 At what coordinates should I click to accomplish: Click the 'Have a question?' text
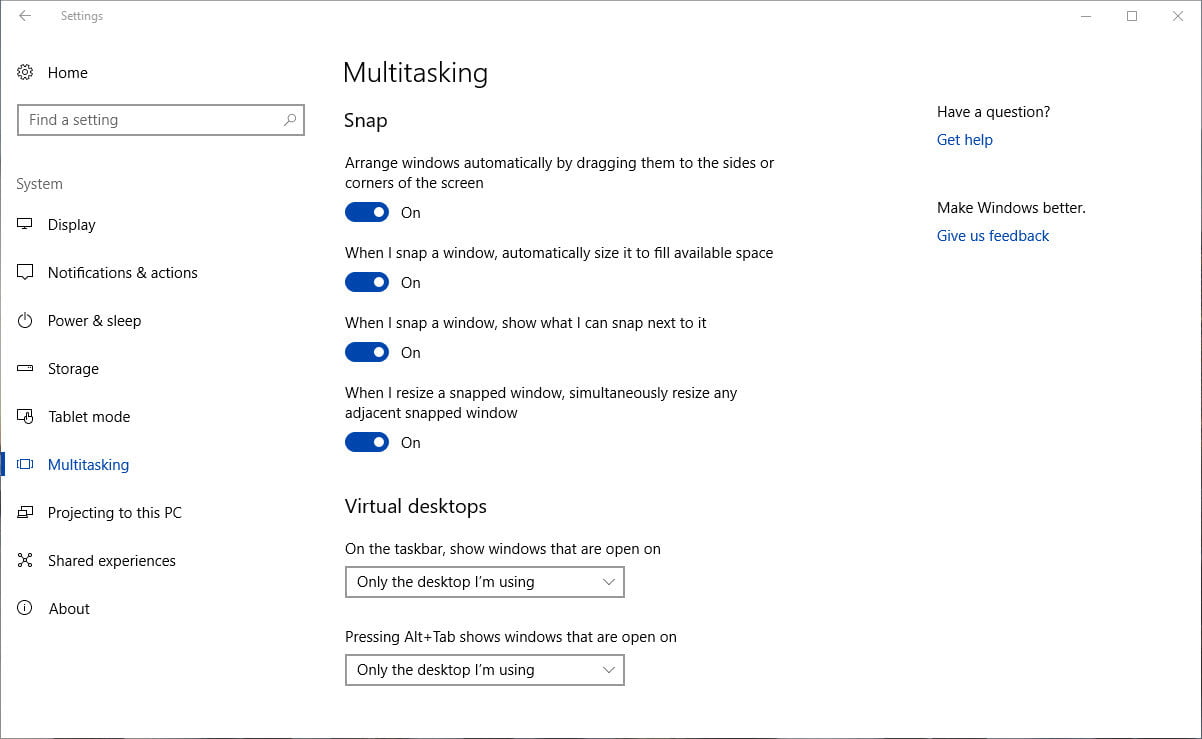[x=994, y=112]
